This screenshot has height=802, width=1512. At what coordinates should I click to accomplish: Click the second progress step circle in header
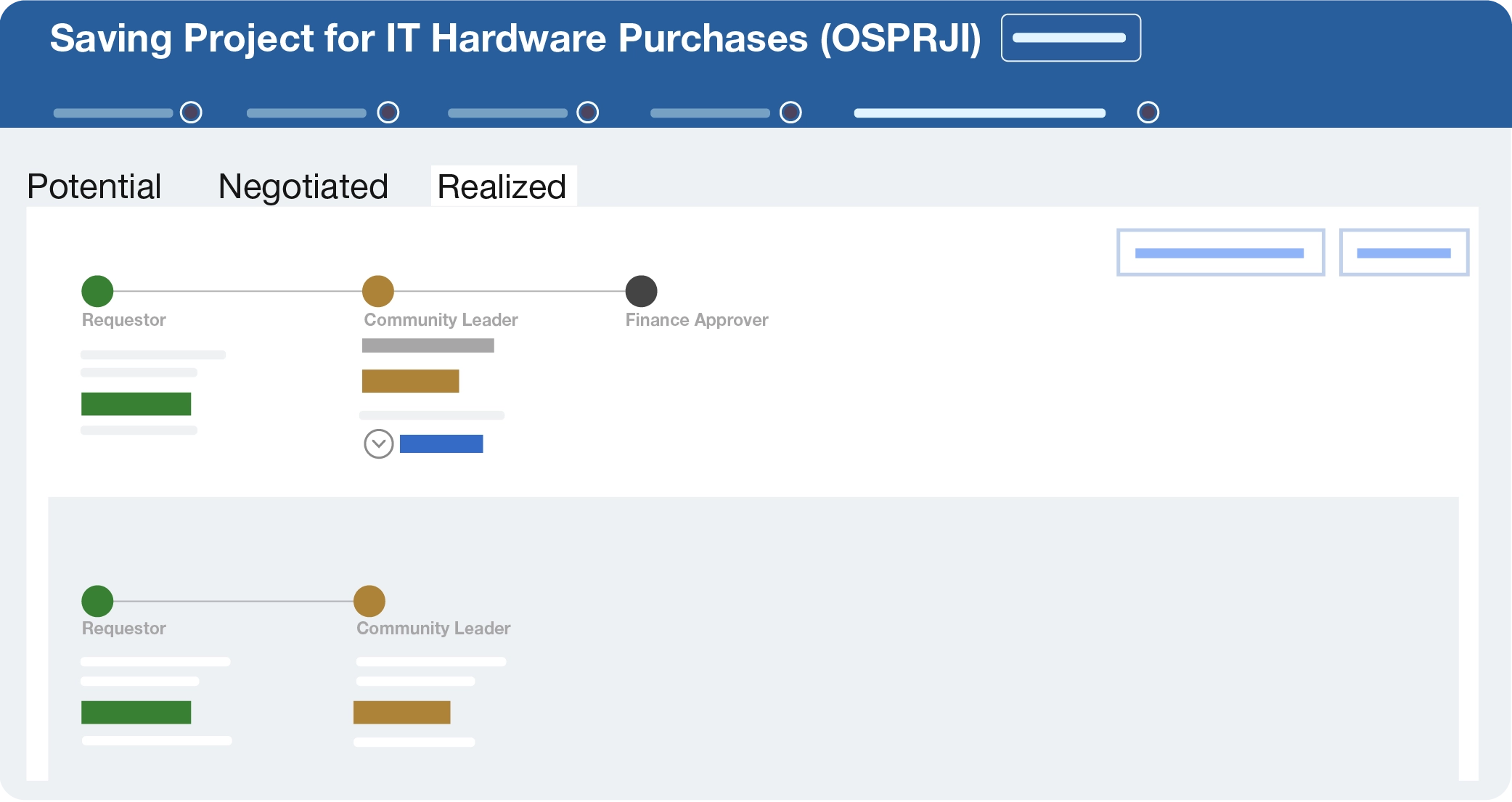[388, 112]
